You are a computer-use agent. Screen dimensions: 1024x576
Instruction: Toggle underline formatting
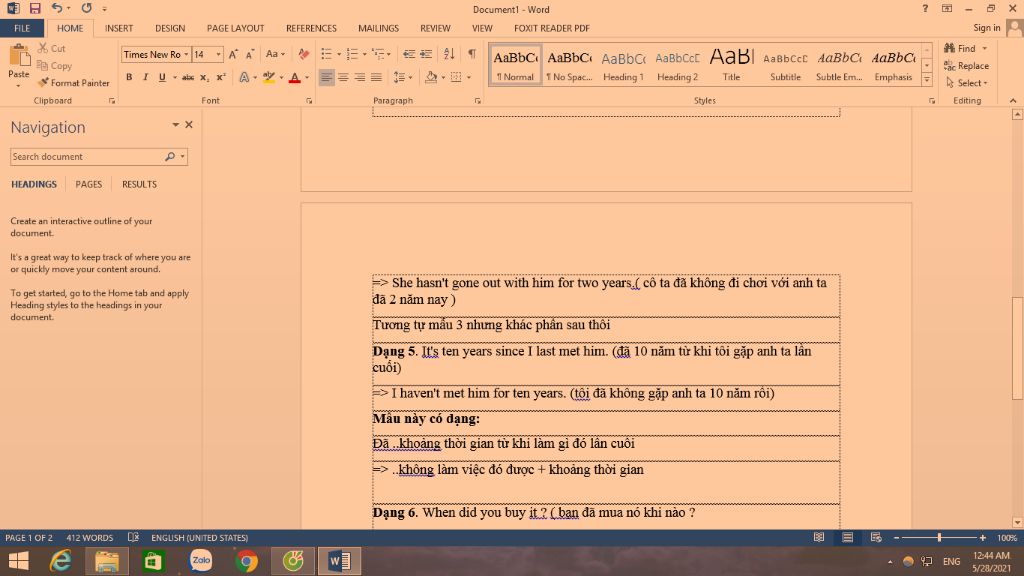point(162,77)
